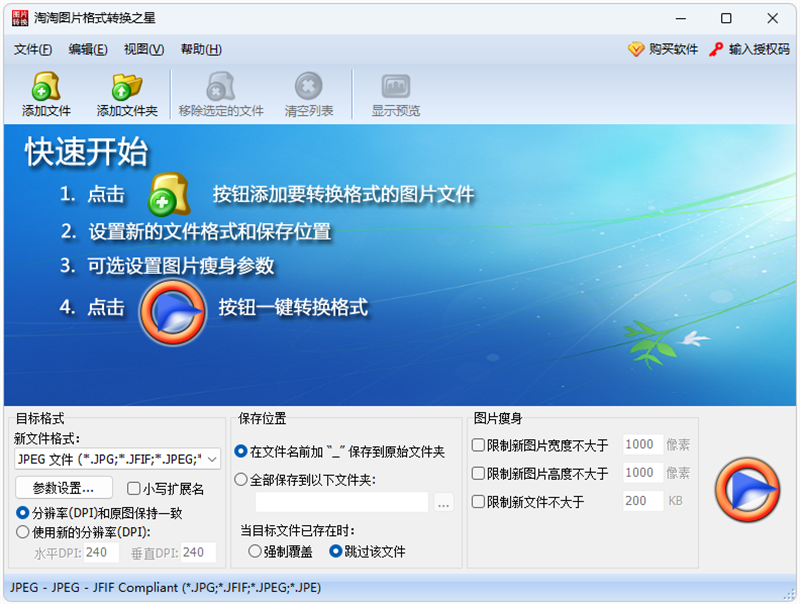Screen dimensions: 800x604
Task: Click the save folder path input field
Action: [342, 502]
